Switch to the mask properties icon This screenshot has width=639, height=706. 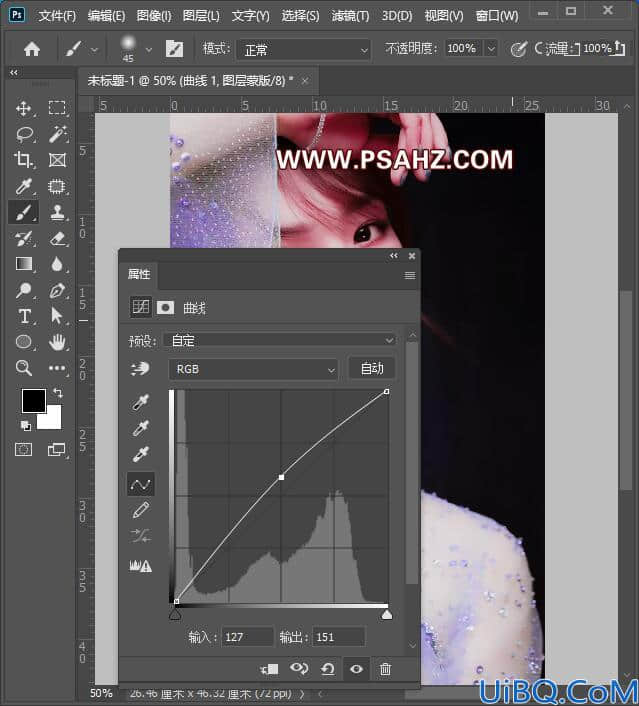click(x=165, y=308)
